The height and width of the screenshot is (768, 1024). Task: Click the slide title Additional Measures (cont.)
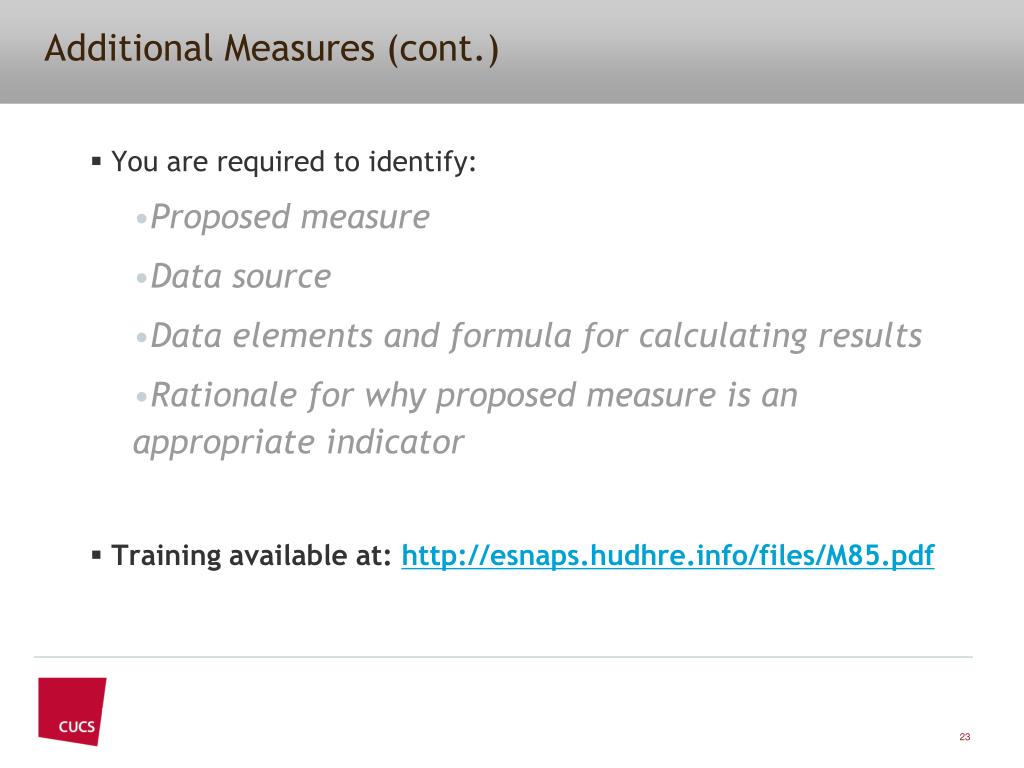coord(272,49)
